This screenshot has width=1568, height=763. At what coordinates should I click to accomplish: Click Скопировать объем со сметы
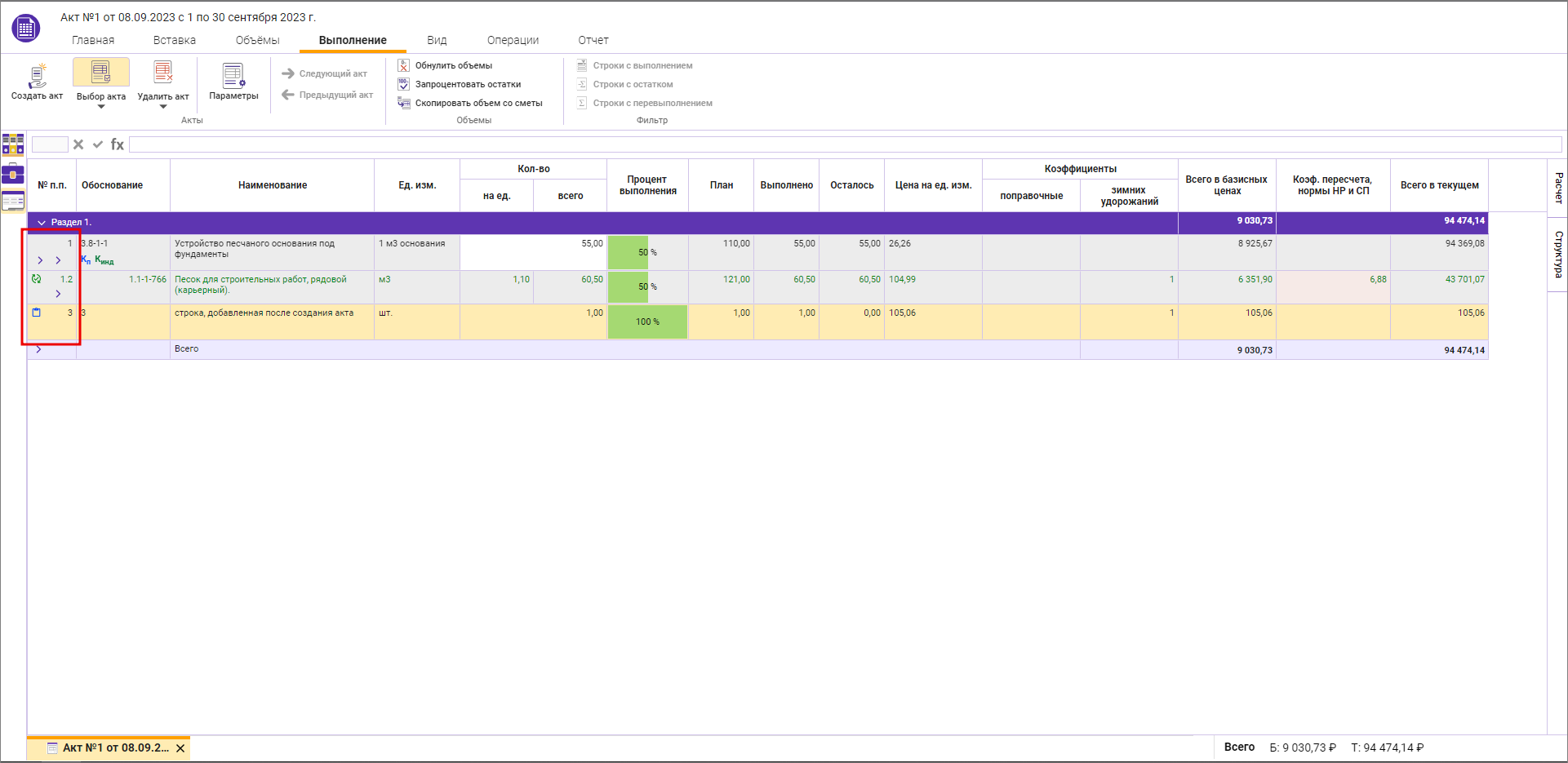coord(478,103)
